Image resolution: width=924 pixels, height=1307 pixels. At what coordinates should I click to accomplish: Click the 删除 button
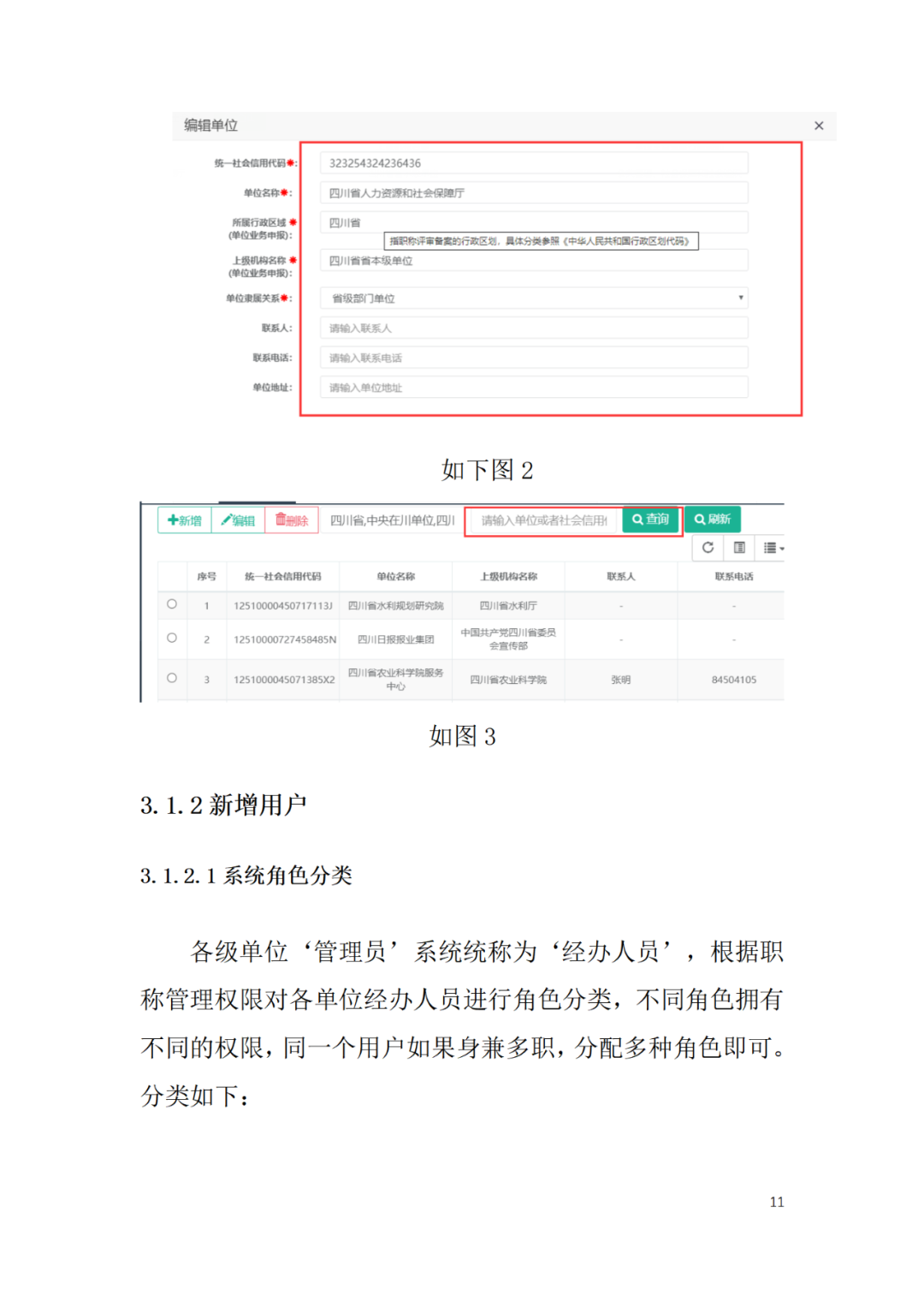tap(292, 520)
